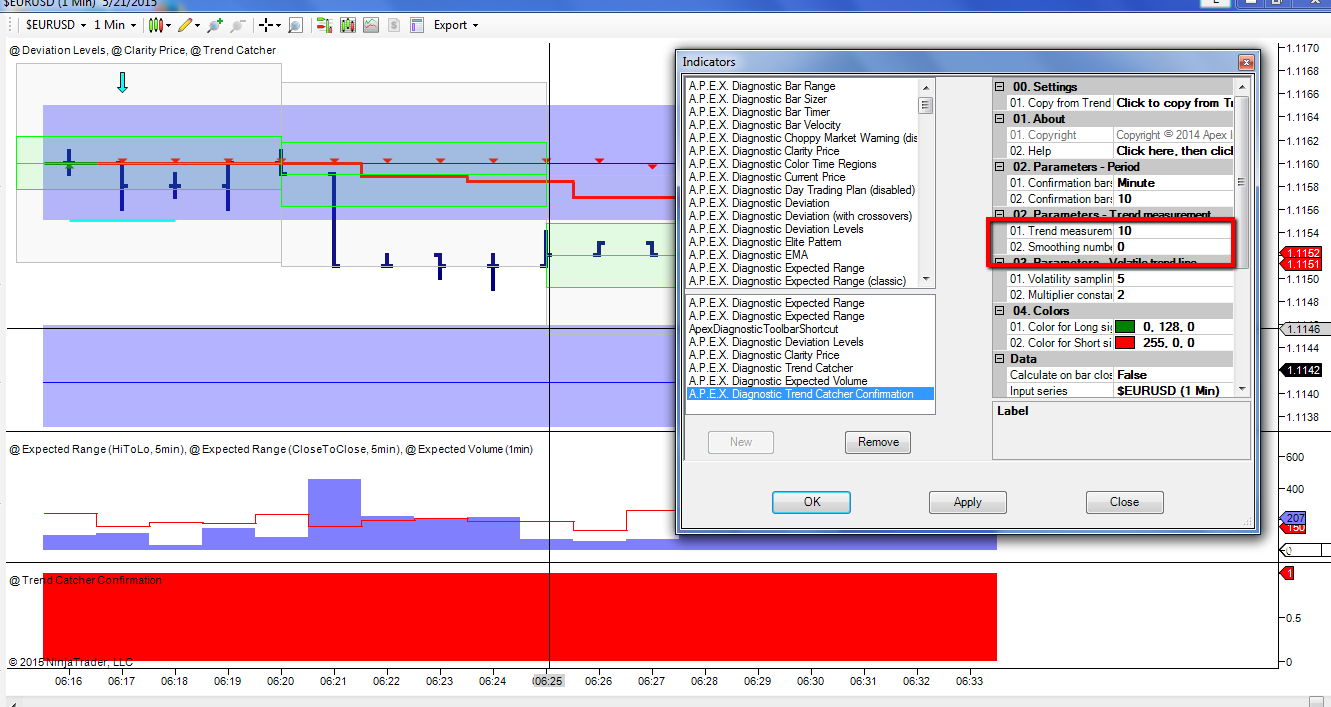Select 'A.P.E.X. Diagnostic Expected Range (classic)'
This screenshot has height=707, width=1331.
coord(797,281)
